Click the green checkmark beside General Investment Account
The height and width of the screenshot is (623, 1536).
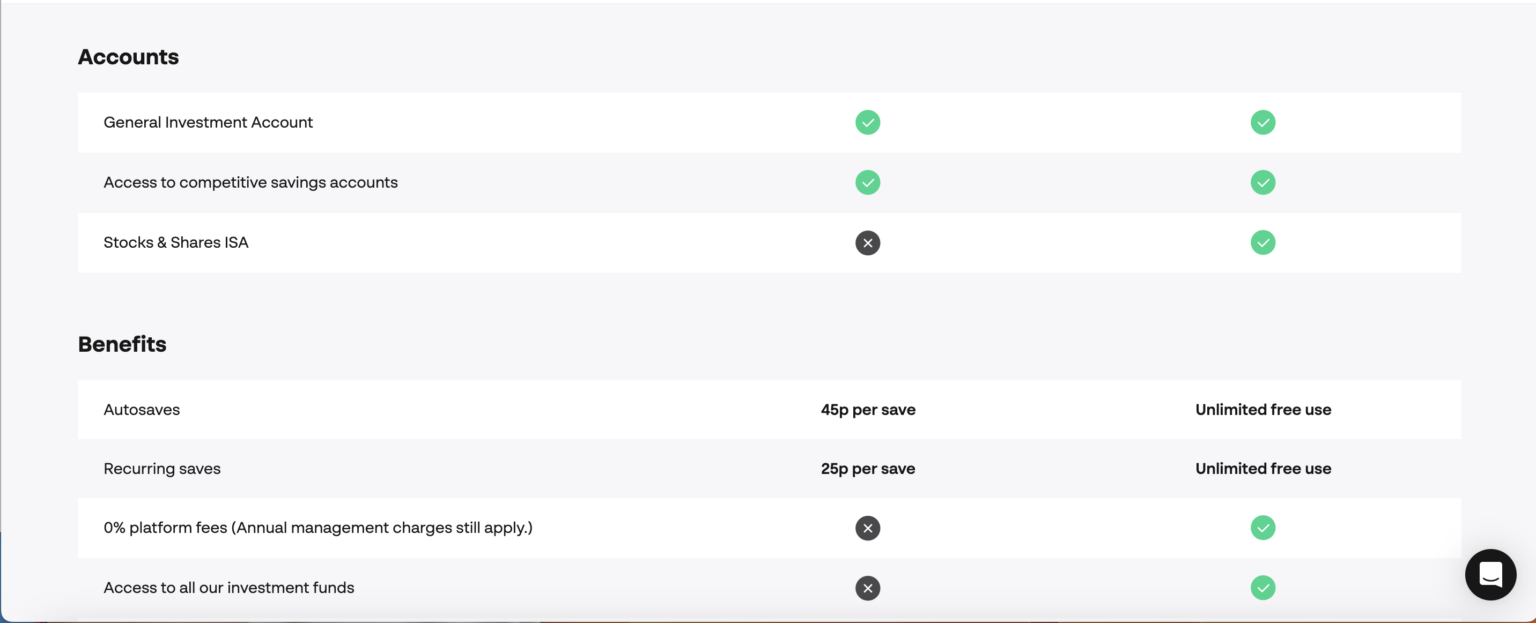pyautogui.click(x=868, y=122)
